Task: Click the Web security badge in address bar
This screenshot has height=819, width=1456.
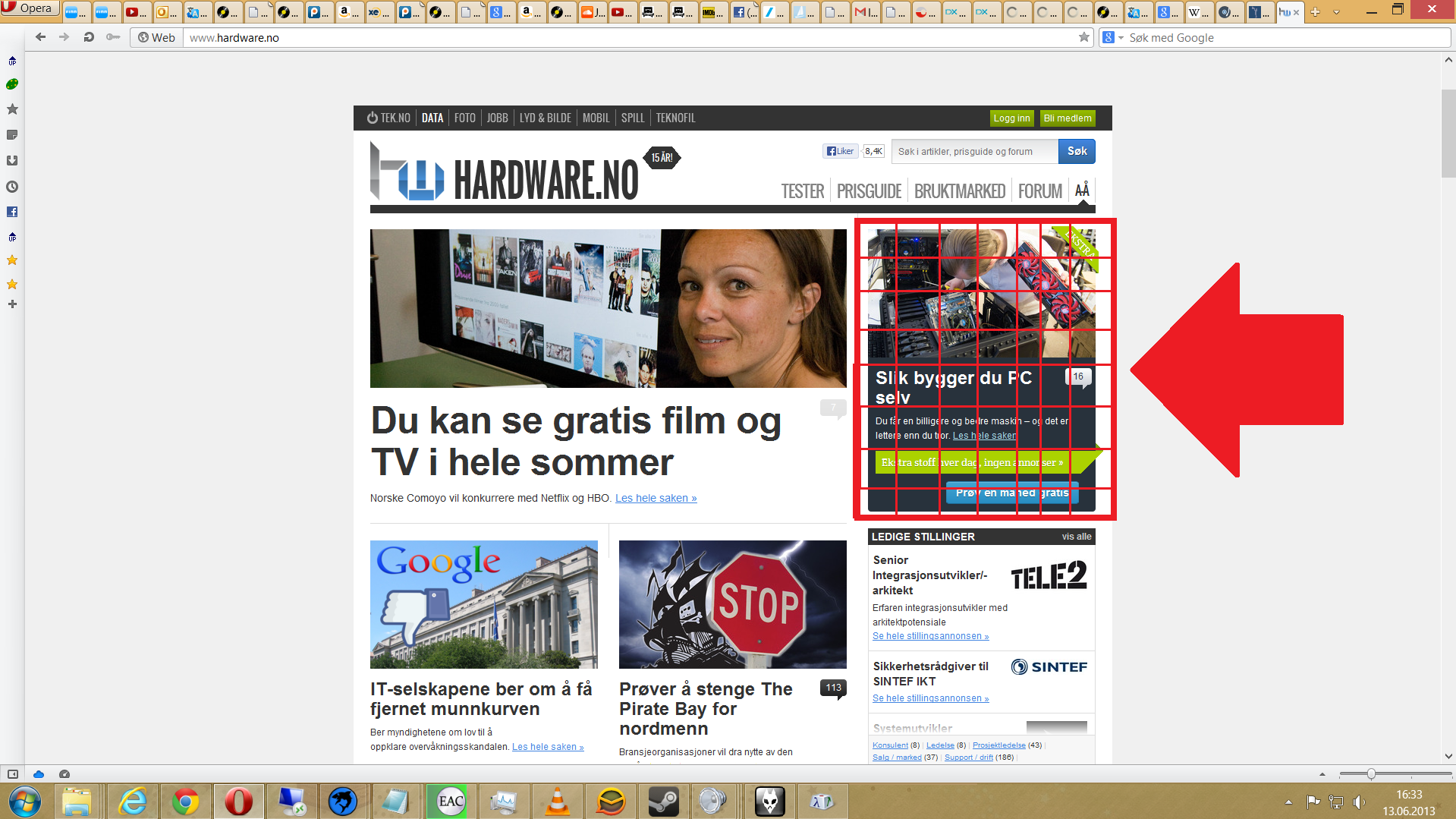Action: tap(156, 37)
